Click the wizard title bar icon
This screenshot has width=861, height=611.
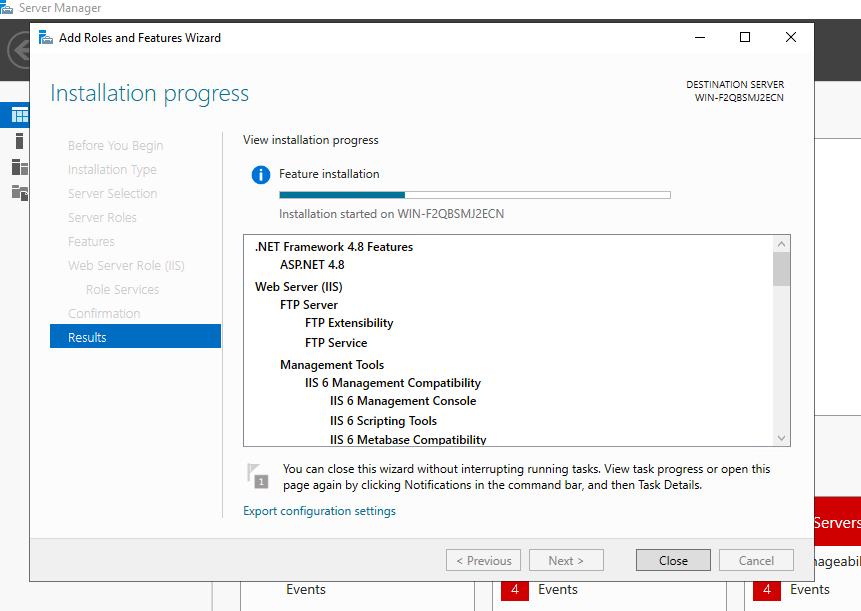[46, 37]
